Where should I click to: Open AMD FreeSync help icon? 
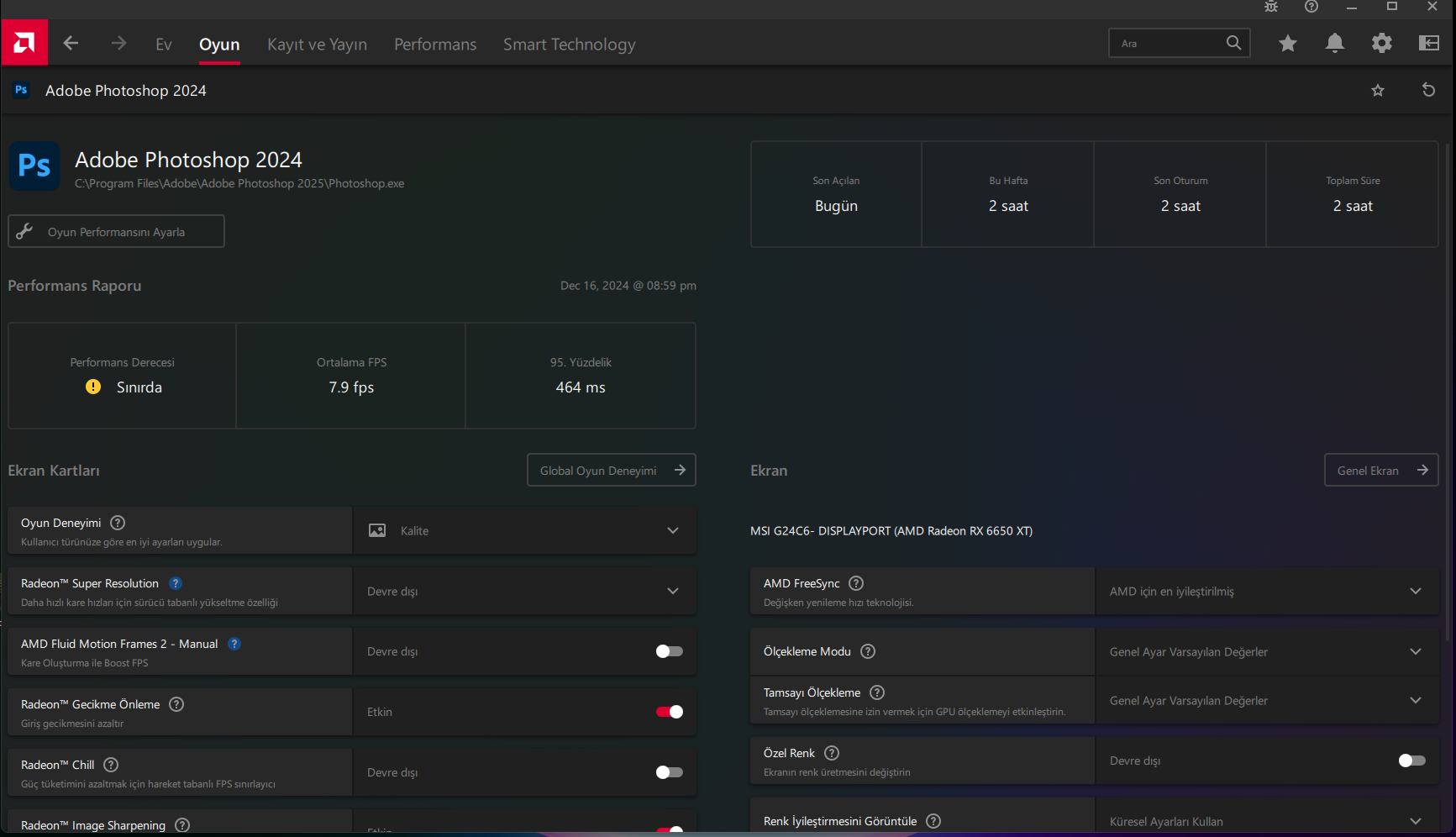[856, 583]
